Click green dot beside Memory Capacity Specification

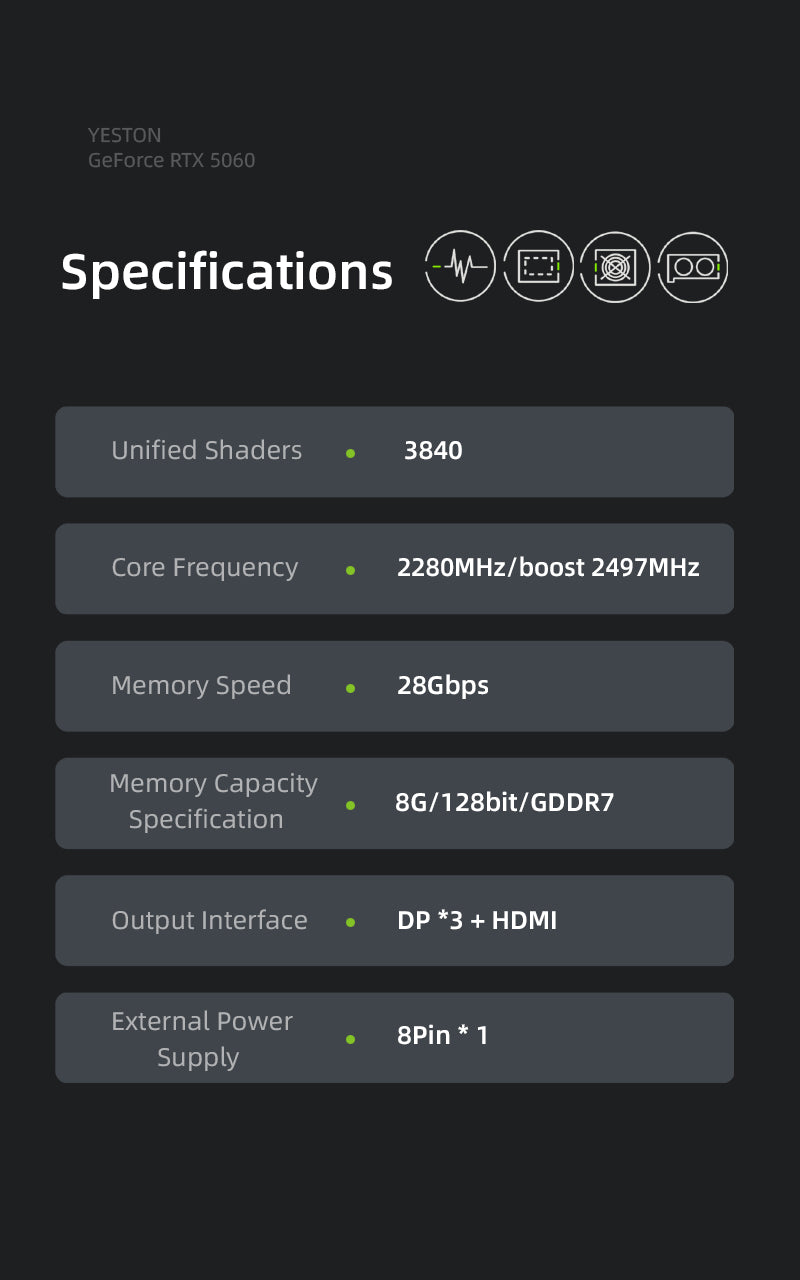click(350, 805)
